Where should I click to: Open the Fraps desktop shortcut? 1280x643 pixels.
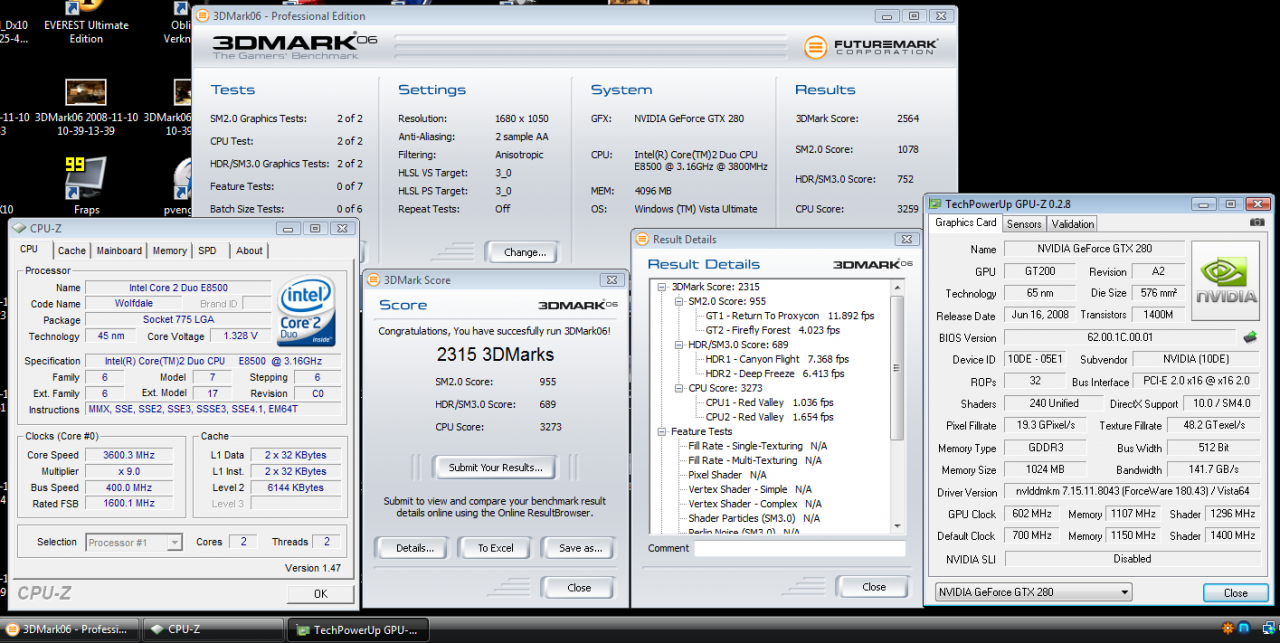(x=86, y=186)
